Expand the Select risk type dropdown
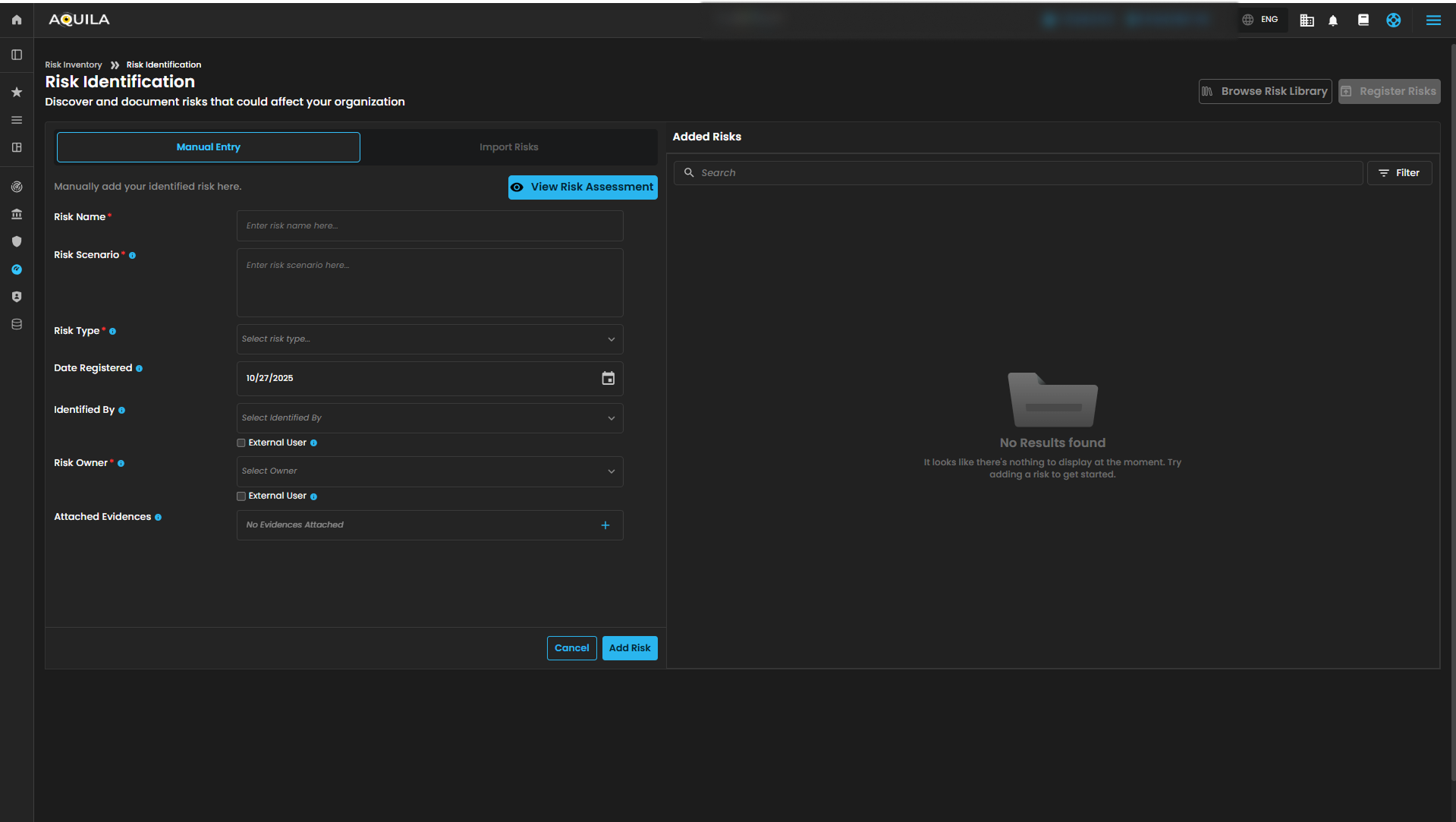Viewport: 1456px width, 822px height. click(x=429, y=339)
